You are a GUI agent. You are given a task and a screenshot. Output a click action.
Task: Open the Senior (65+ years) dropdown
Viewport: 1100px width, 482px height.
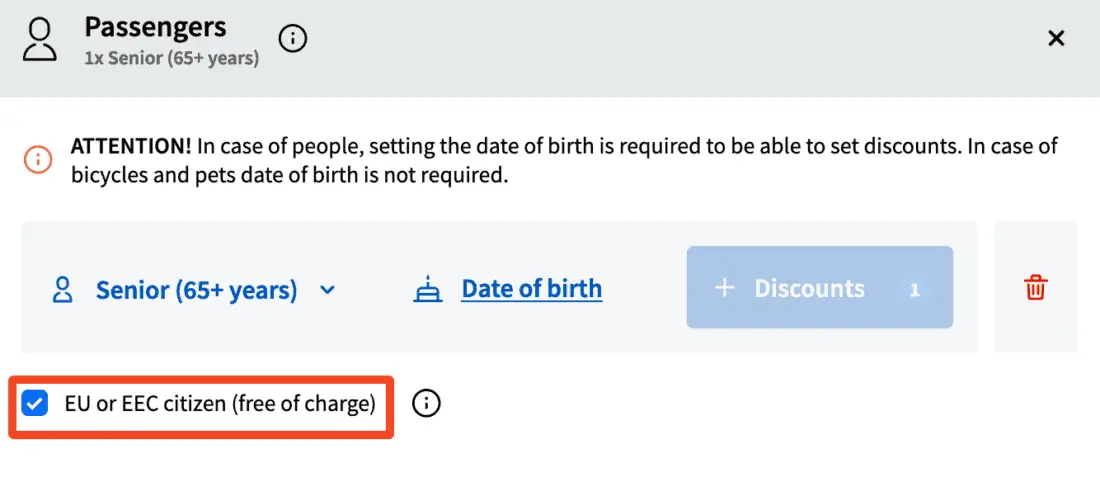196,290
